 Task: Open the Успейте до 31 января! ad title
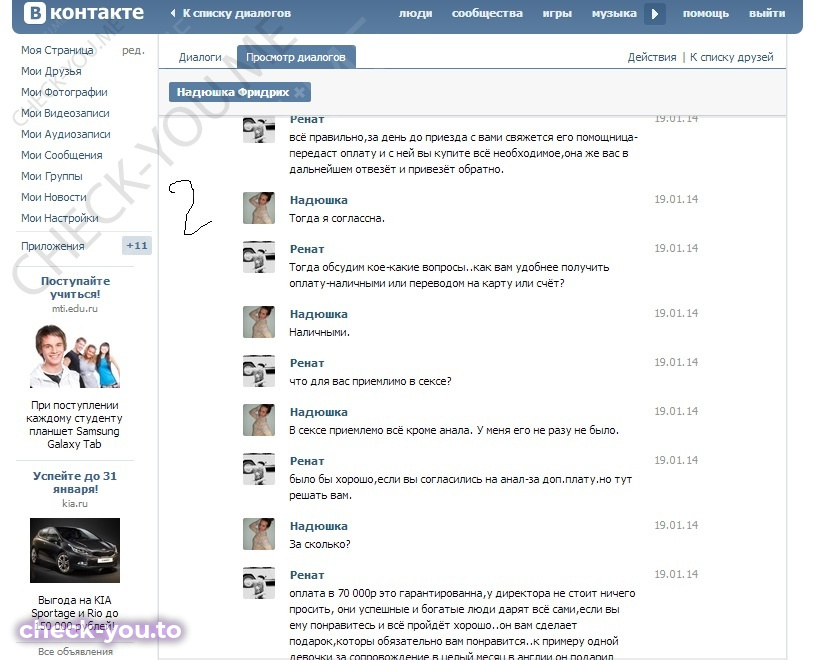(75, 482)
